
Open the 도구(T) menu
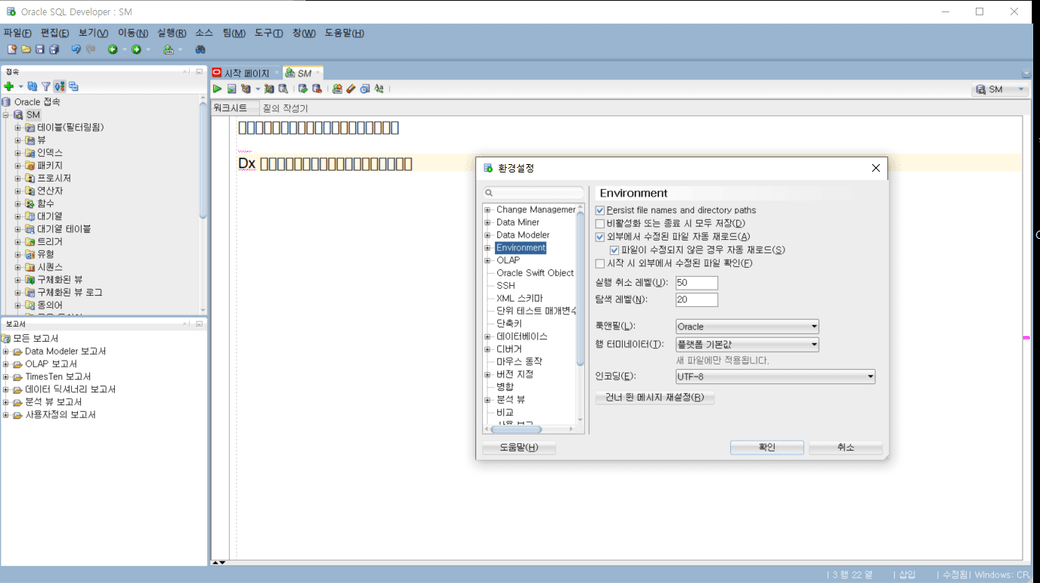pos(268,33)
